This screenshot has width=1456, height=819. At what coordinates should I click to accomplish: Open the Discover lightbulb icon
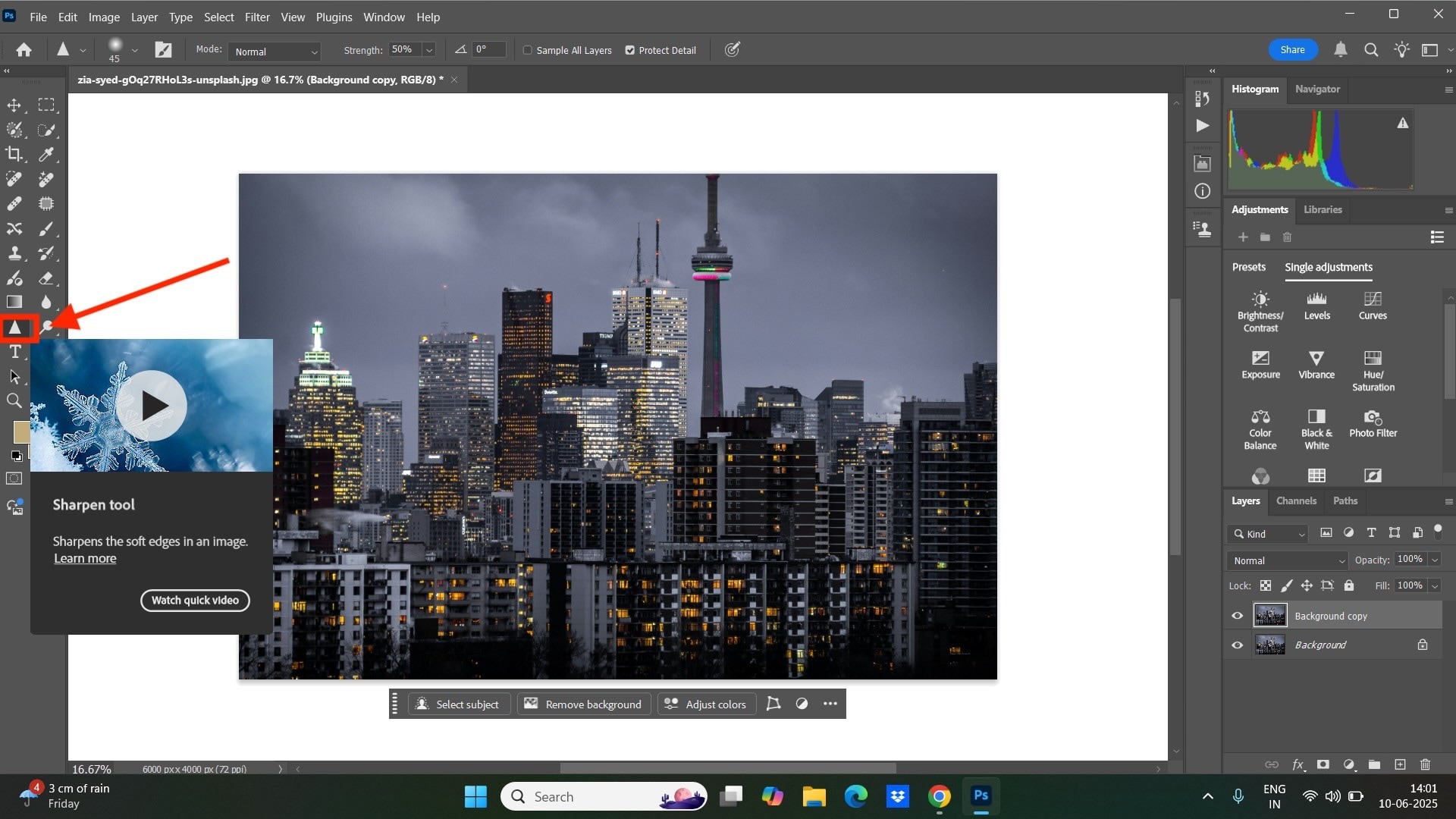click(1401, 50)
